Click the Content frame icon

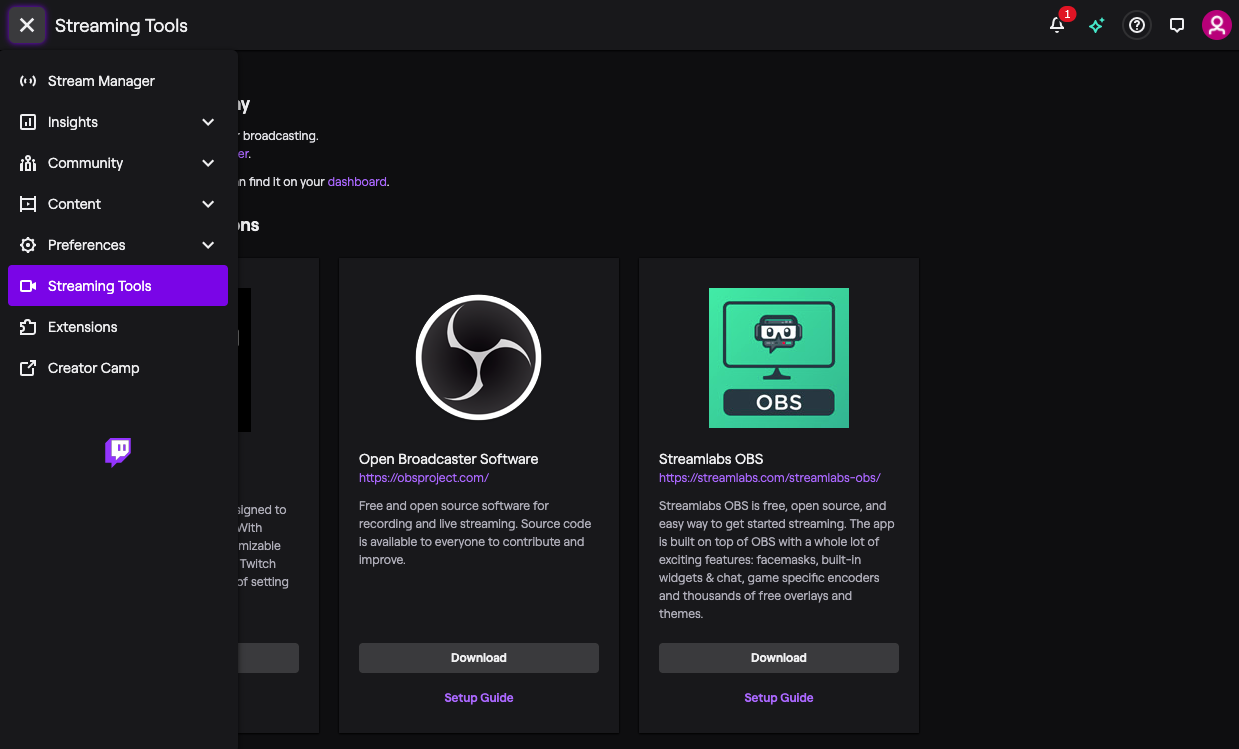point(28,204)
